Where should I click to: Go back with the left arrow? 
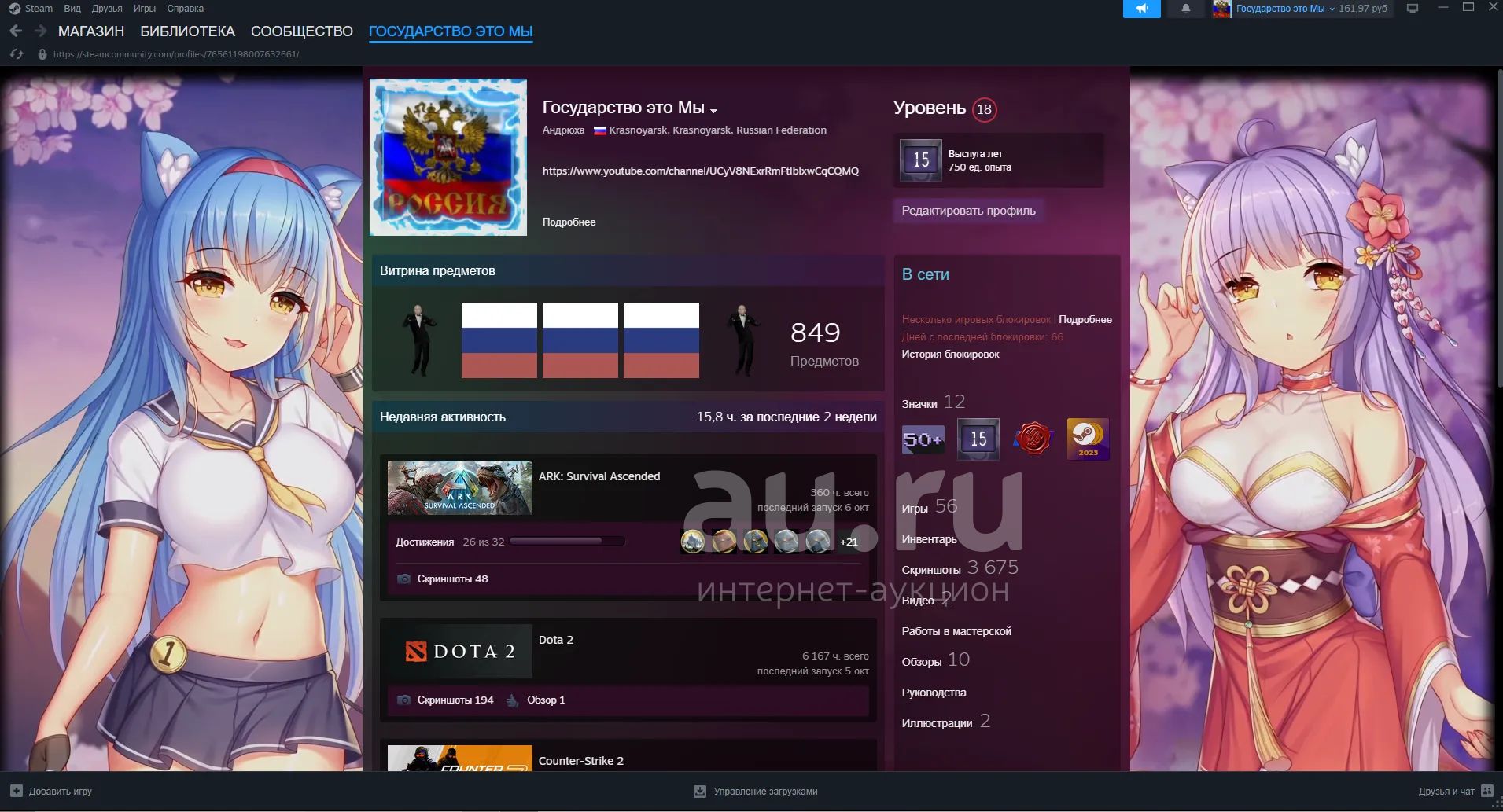[x=16, y=31]
